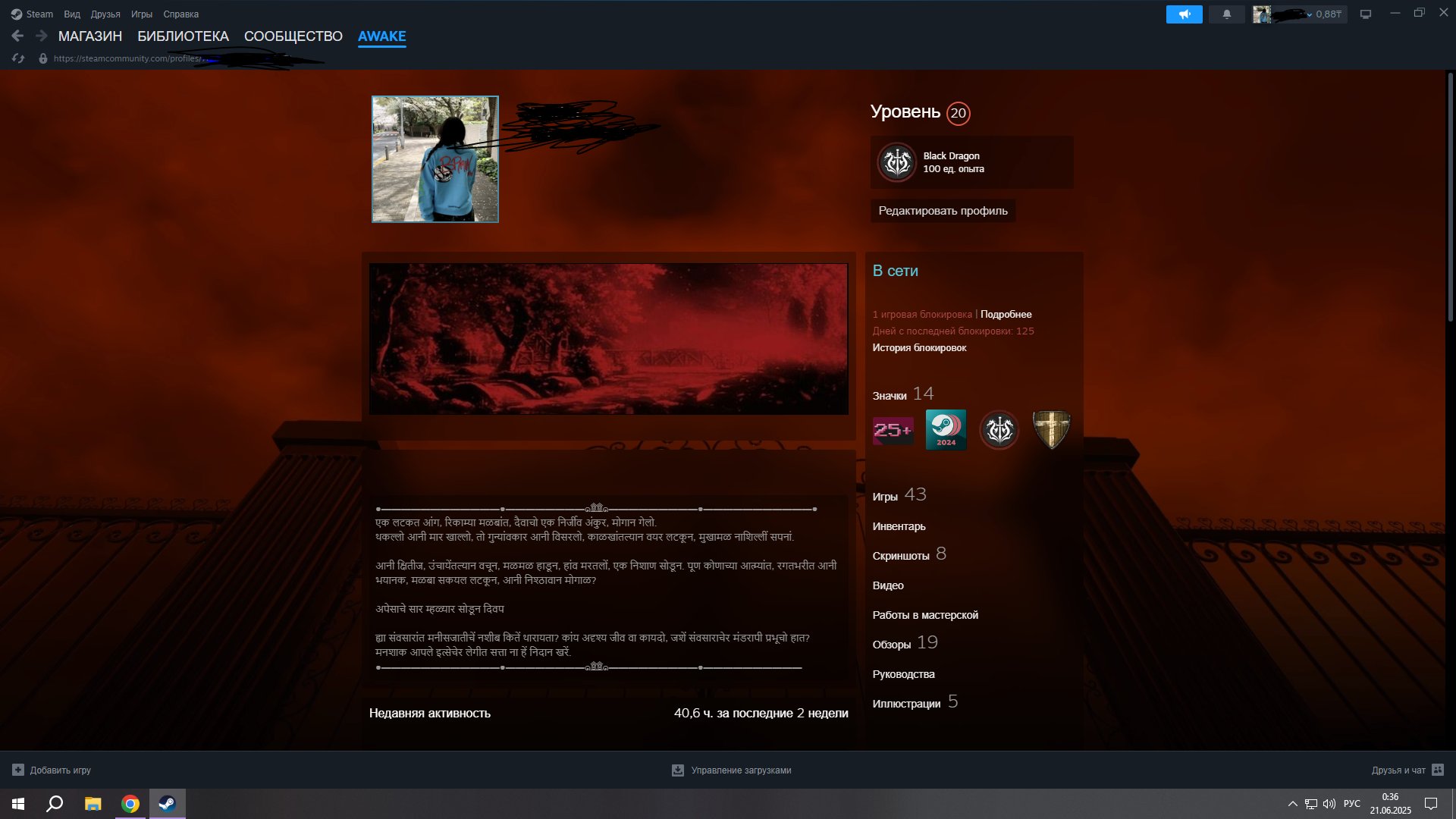Open the История блокировок link

pos(919,348)
